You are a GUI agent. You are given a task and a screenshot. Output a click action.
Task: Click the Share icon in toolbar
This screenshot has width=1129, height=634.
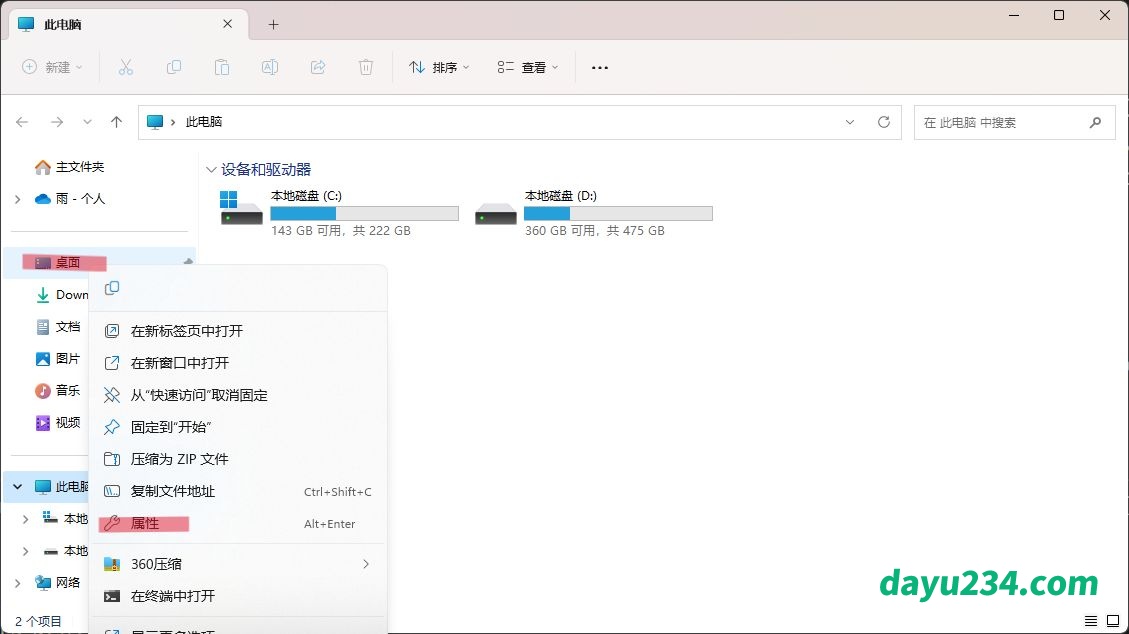pos(318,67)
